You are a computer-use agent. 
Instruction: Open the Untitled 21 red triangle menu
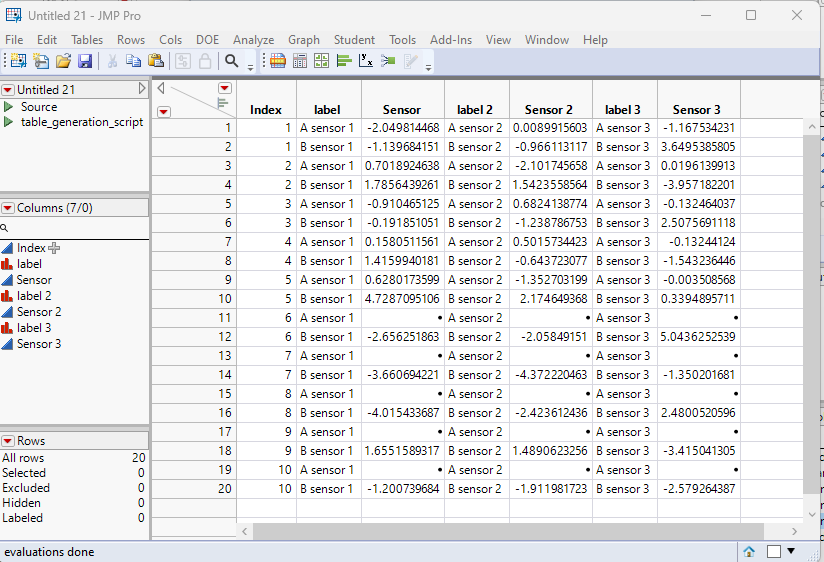pyautogui.click(x=8, y=90)
